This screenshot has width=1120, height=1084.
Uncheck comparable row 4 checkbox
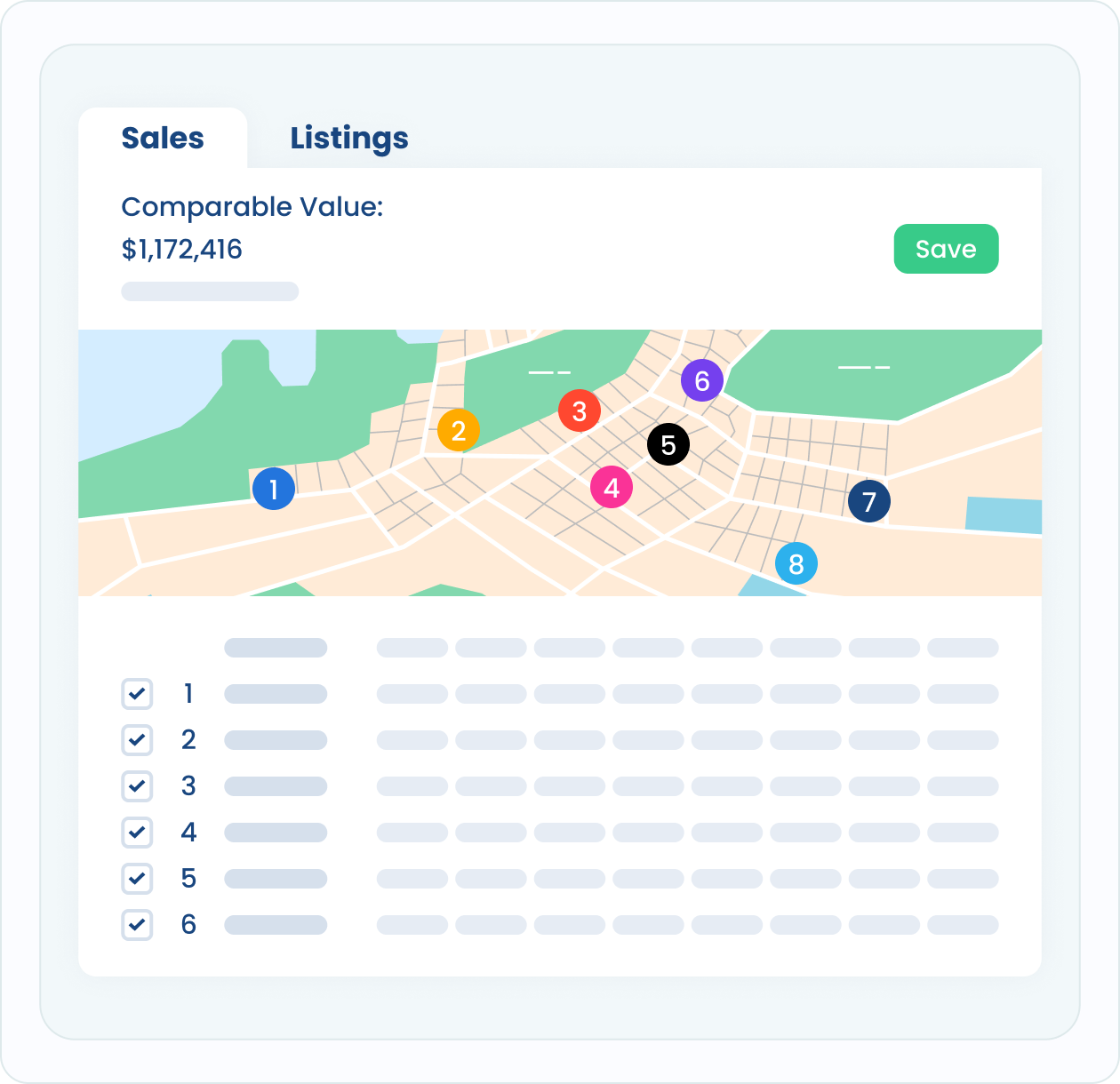tap(137, 833)
